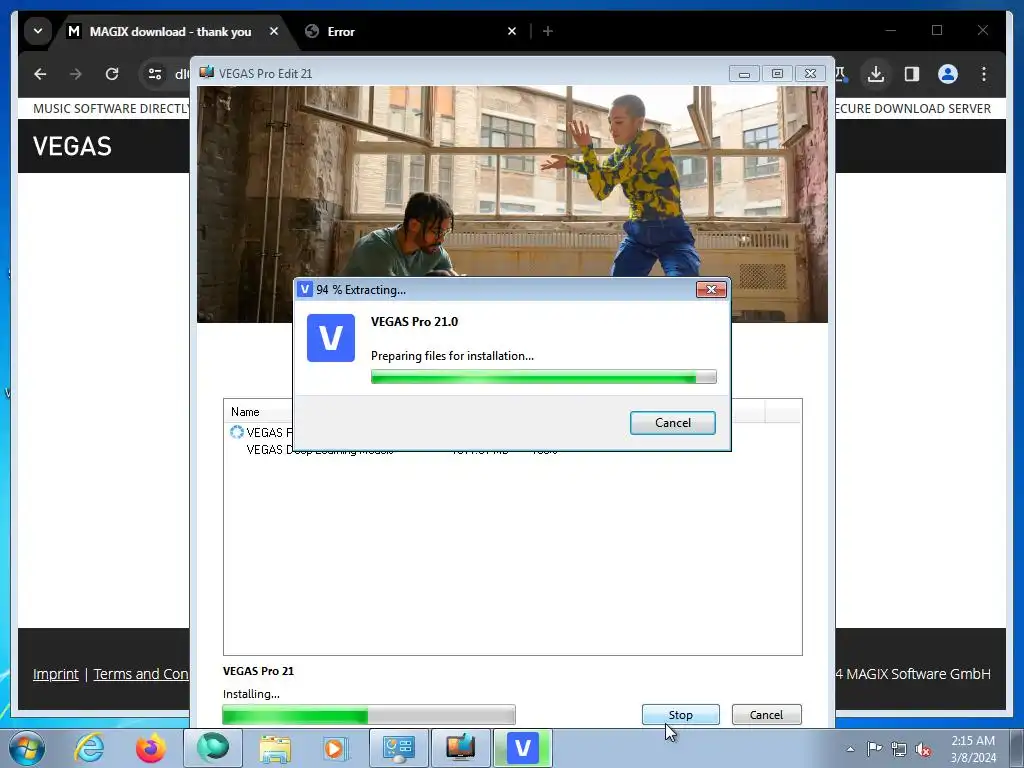Click the site information icon in the address bar
The width and height of the screenshot is (1024, 768).
coord(155,74)
